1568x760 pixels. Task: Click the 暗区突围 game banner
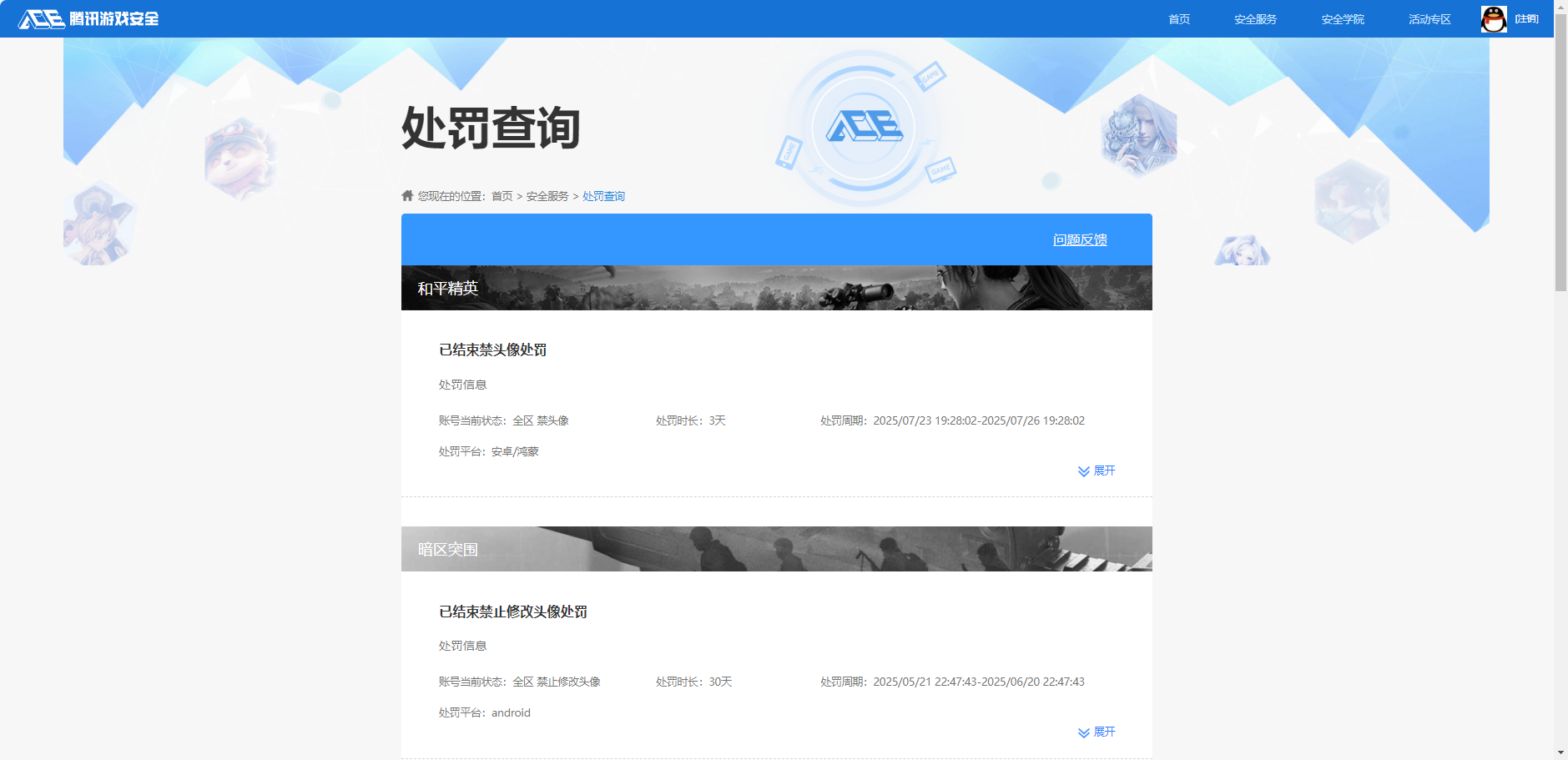[777, 549]
